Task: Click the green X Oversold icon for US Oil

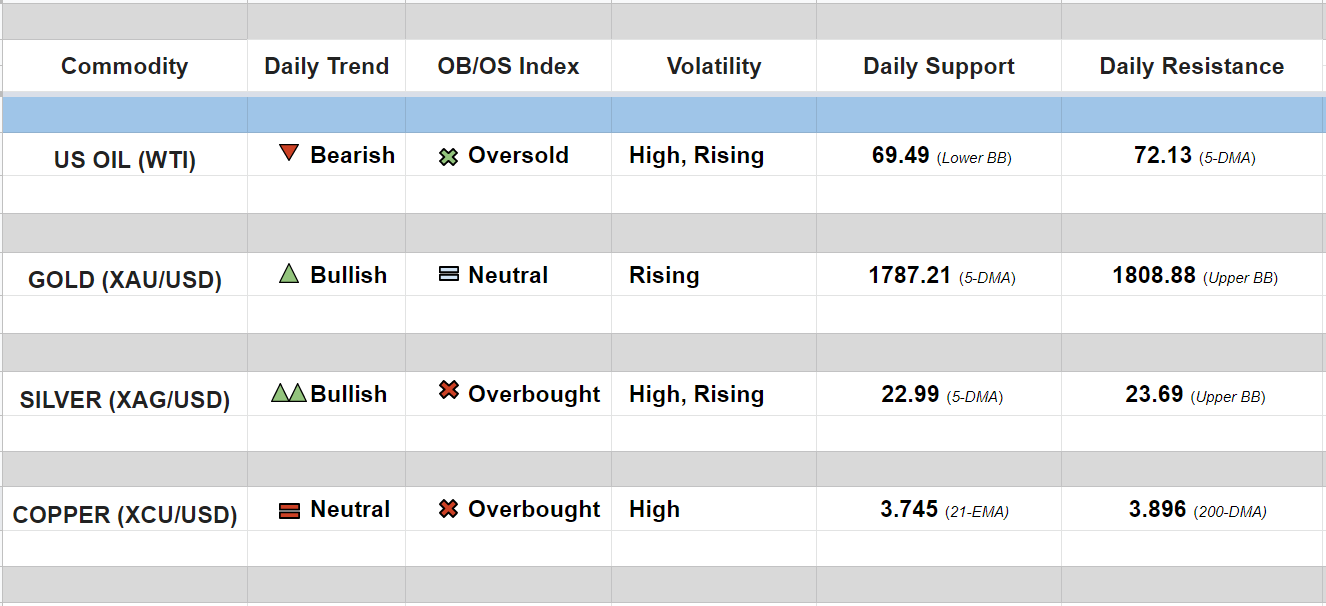Action: 449,157
